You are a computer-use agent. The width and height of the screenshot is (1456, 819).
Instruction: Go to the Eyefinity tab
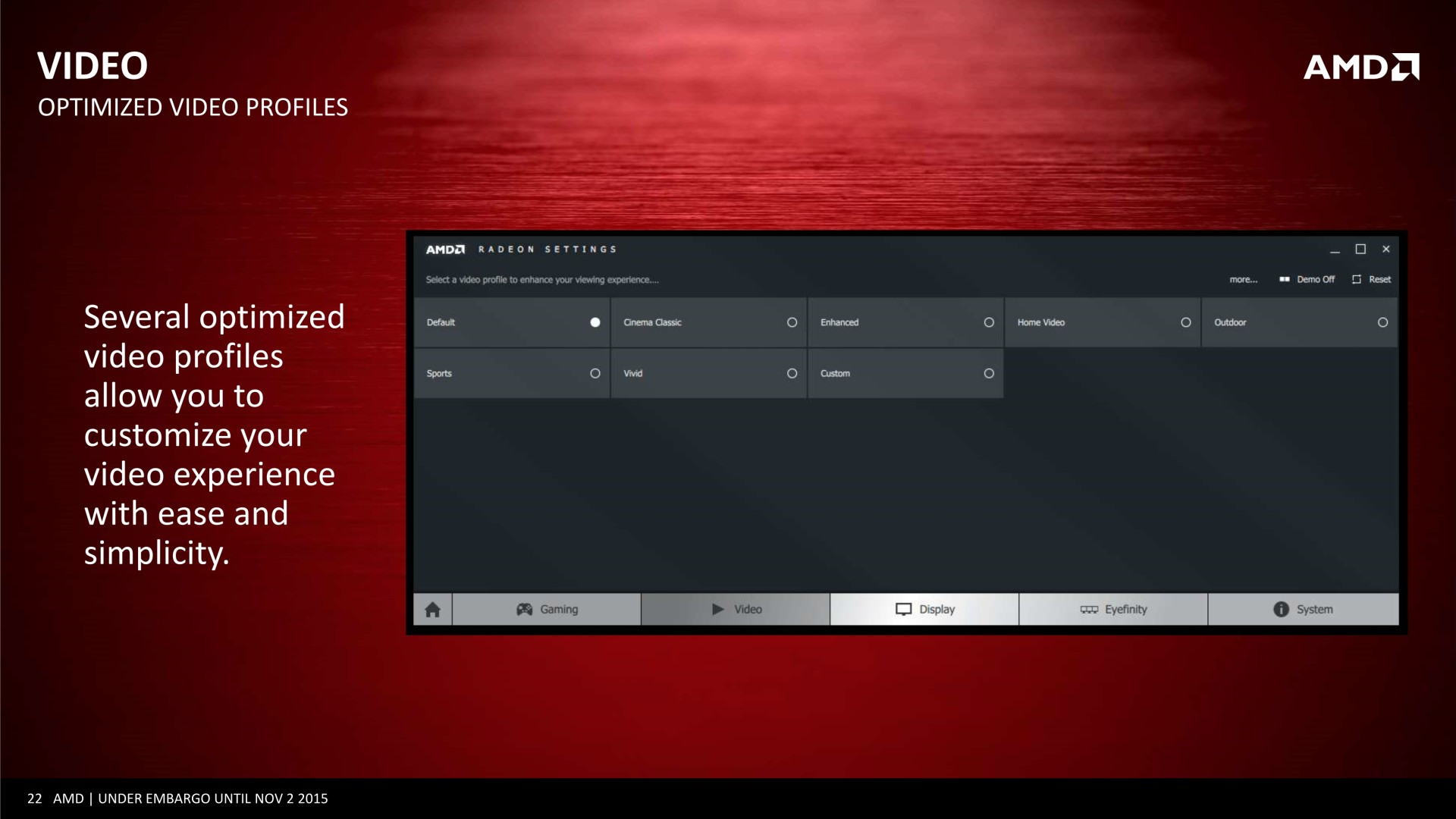(1113, 610)
